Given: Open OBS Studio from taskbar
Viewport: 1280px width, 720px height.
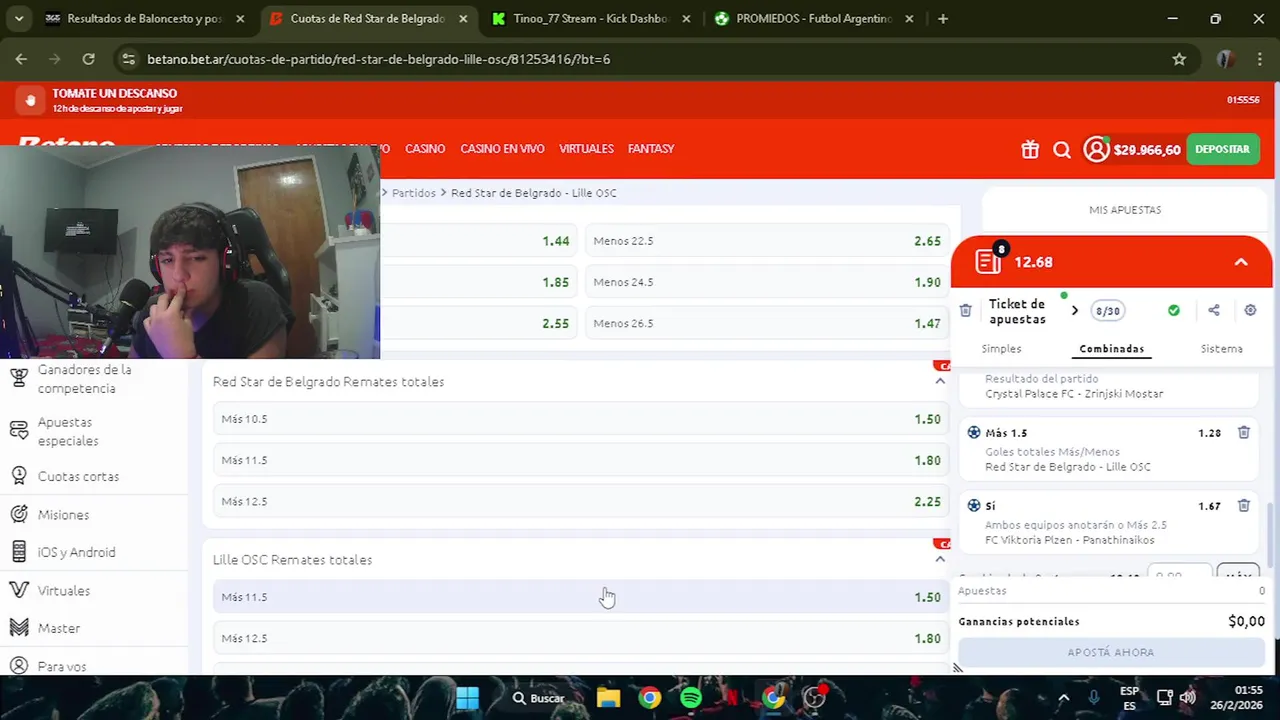Looking at the screenshot, I should 814,698.
